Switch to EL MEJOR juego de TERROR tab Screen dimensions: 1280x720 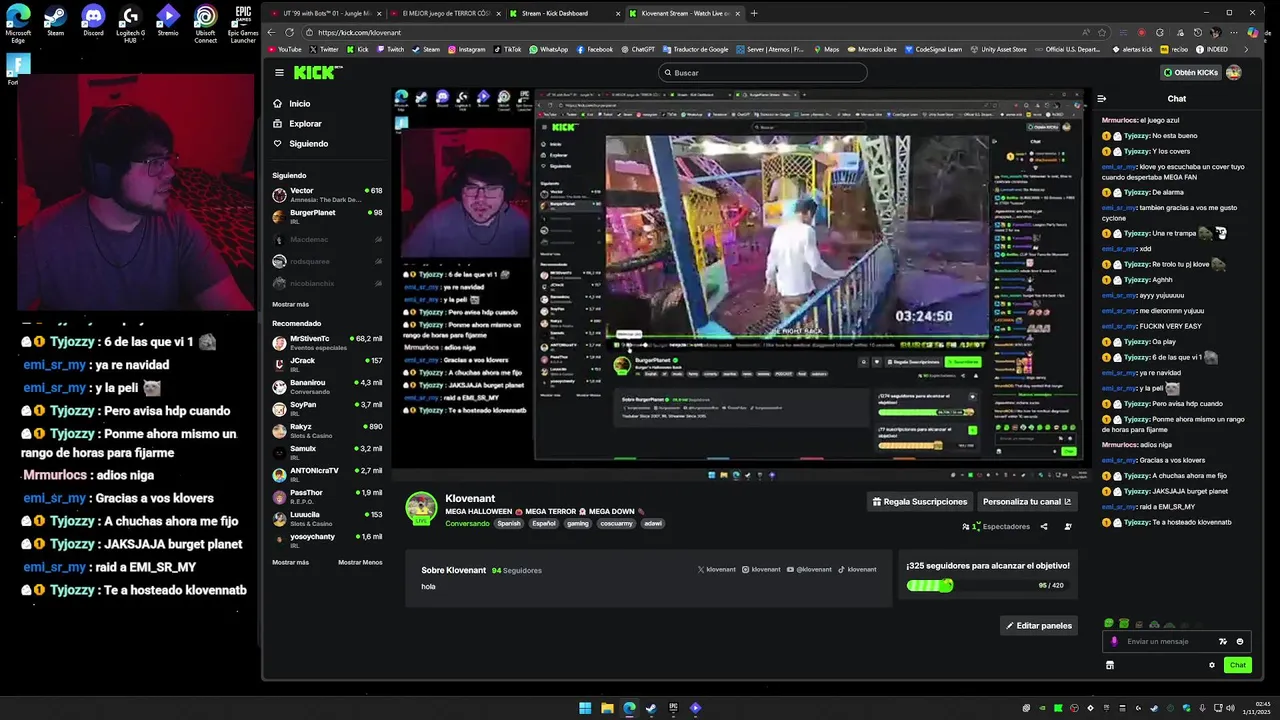[x=444, y=14]
